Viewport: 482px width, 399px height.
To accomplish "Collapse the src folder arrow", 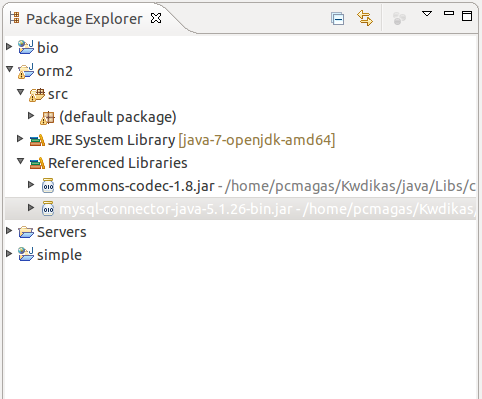I will (20, 92).
